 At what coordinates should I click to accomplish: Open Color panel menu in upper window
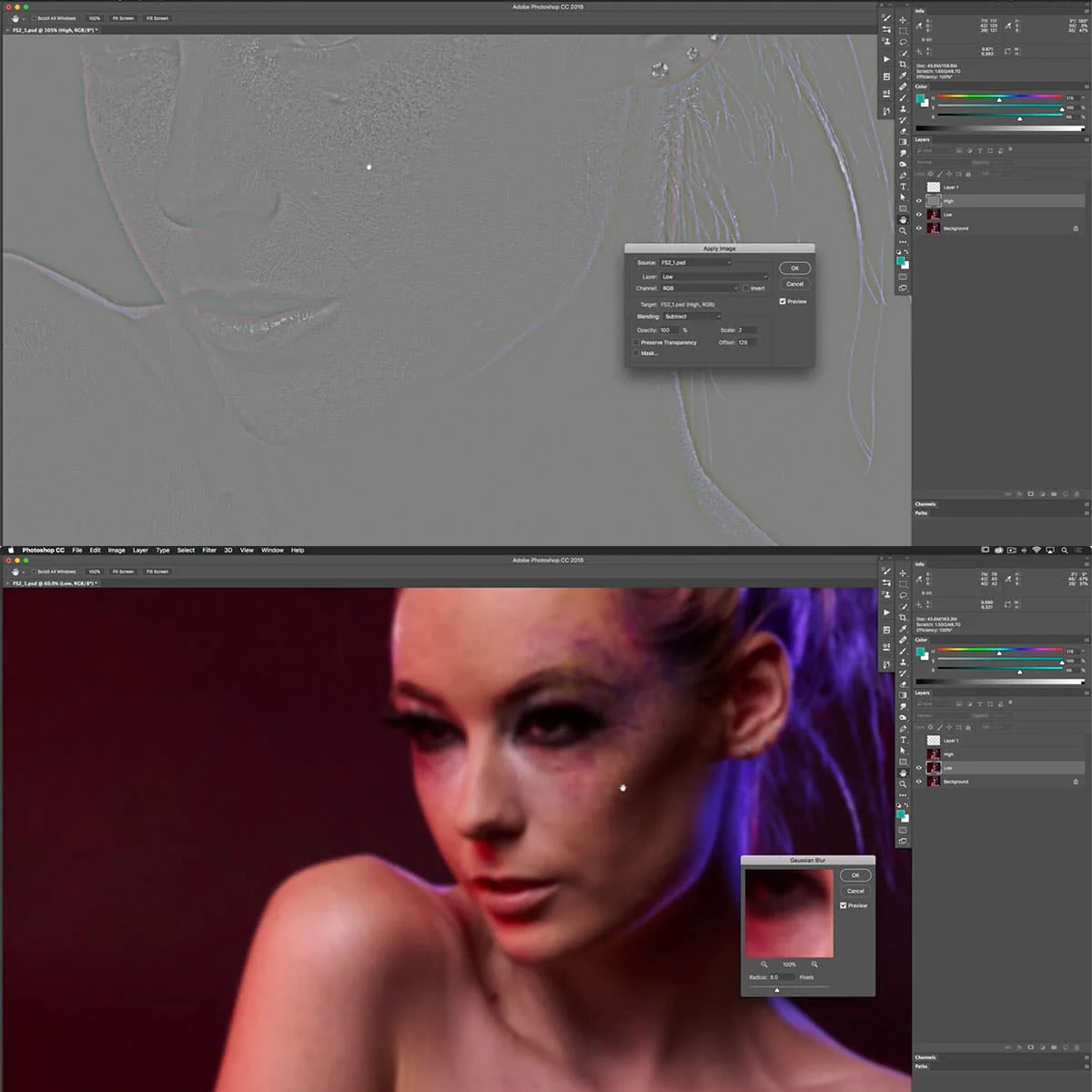click(x=1087, y=86)
